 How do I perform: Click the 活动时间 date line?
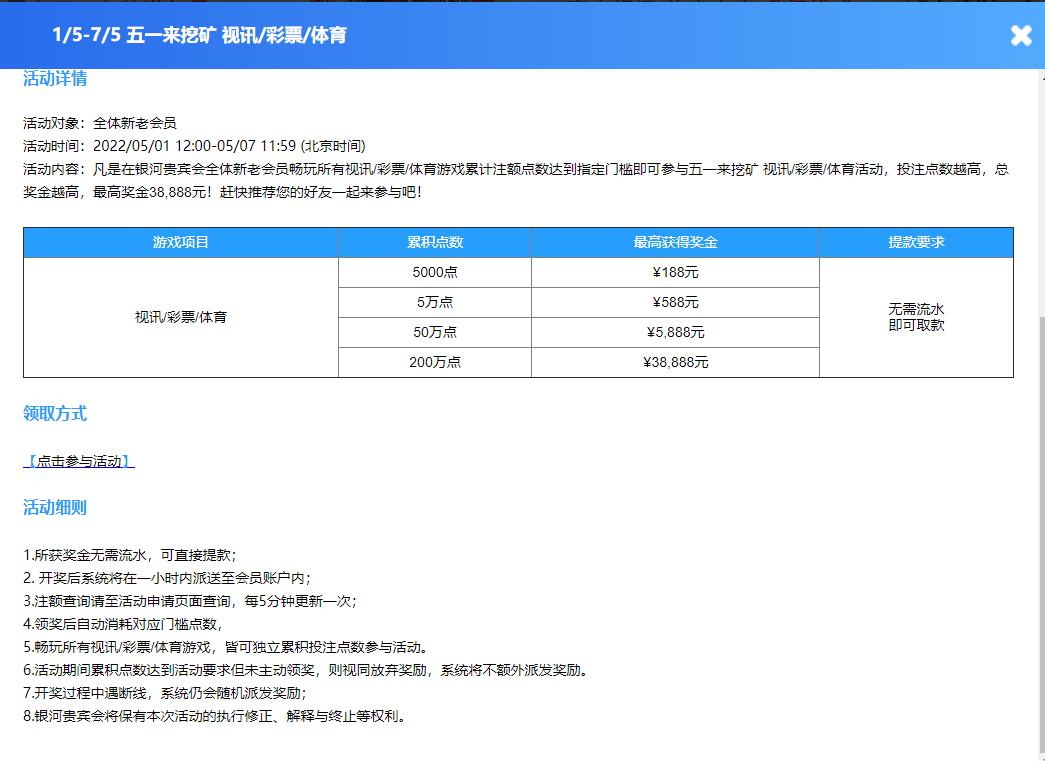195,146
